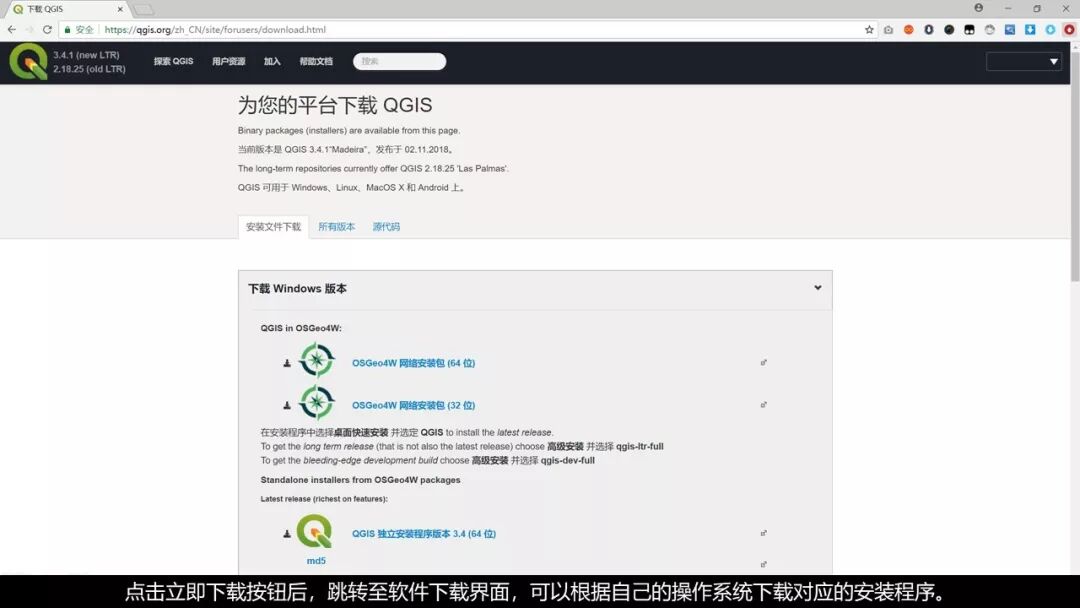Click the OSGeo4W compass logo for the 32-bit installer
This screenshot has height=608, width=1080.
point(317,402)
